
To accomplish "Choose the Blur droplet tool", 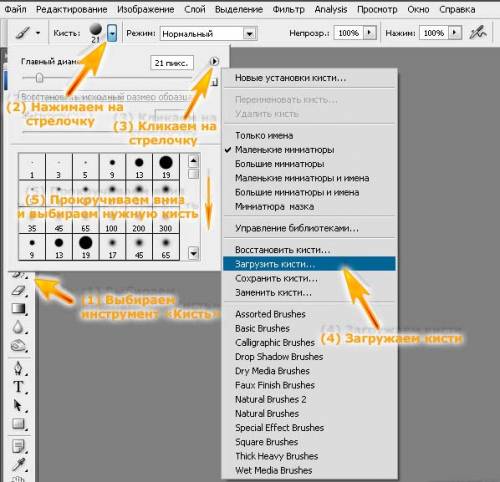I will point(18,327).
